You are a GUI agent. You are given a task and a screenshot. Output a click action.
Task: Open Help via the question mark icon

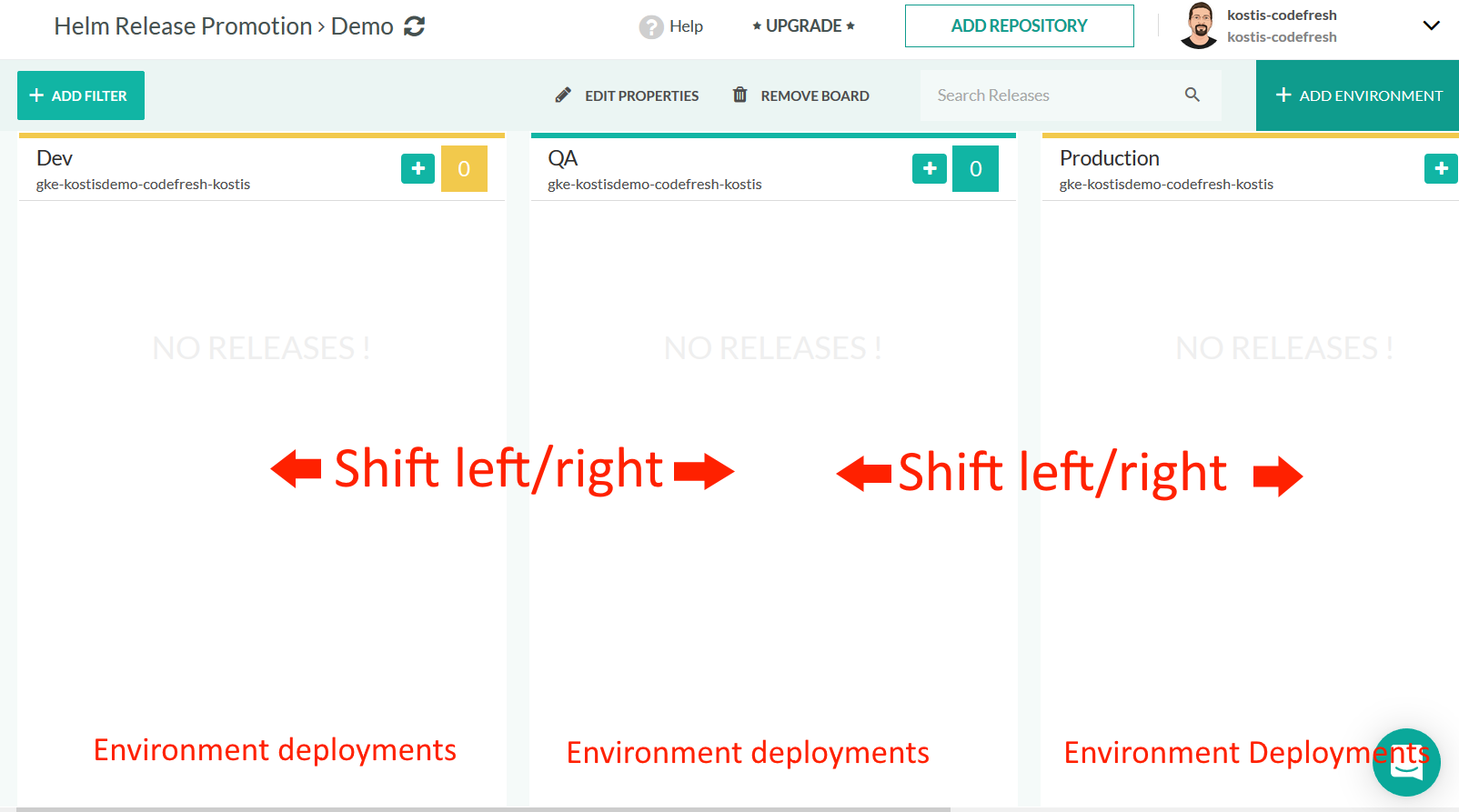click(651, 27)
